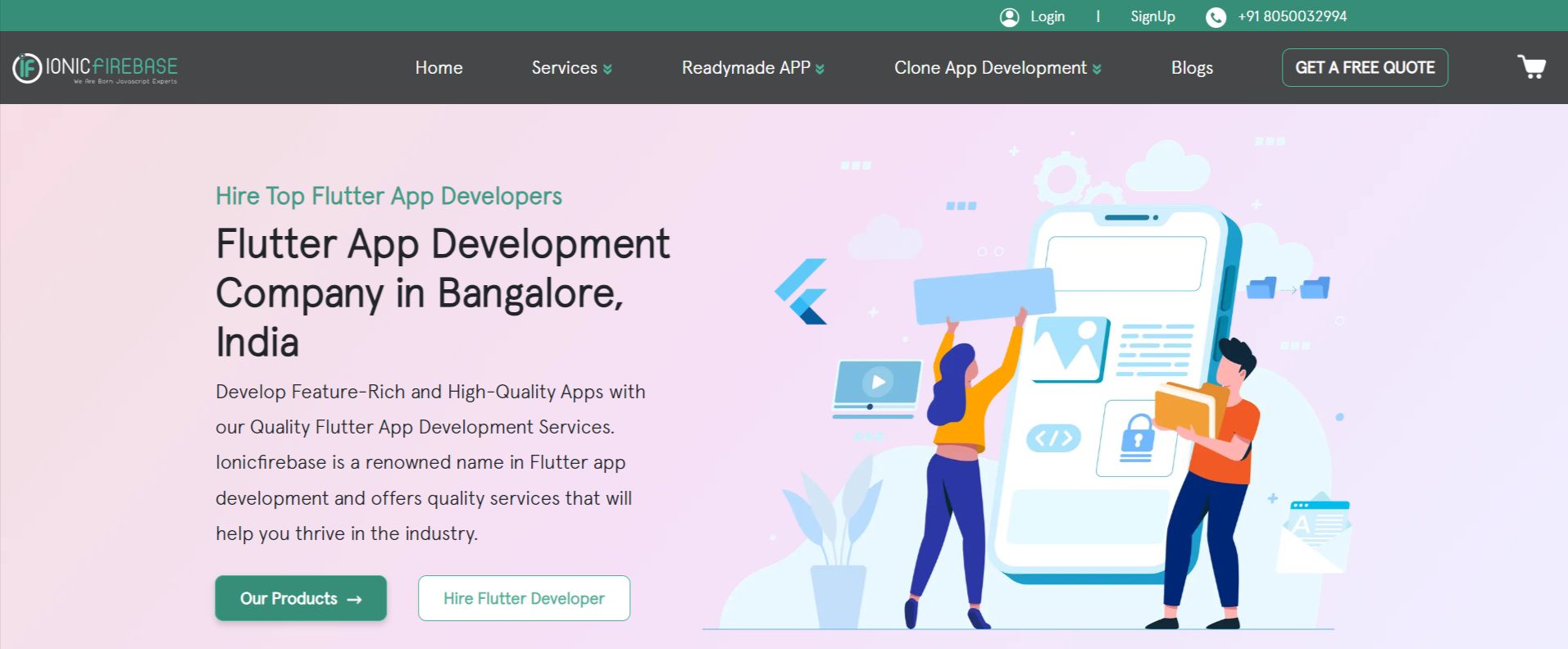Click the code brackets icon in illustration

coord(1053,438)
